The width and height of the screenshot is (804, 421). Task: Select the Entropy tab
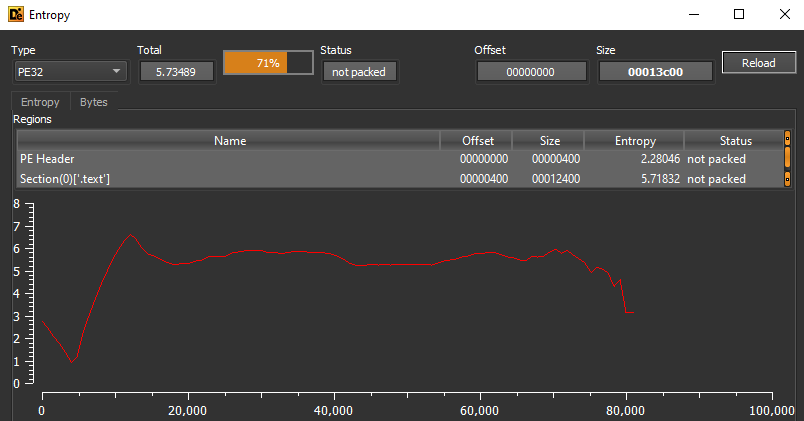pyautogui.click(x=40, y=102)
